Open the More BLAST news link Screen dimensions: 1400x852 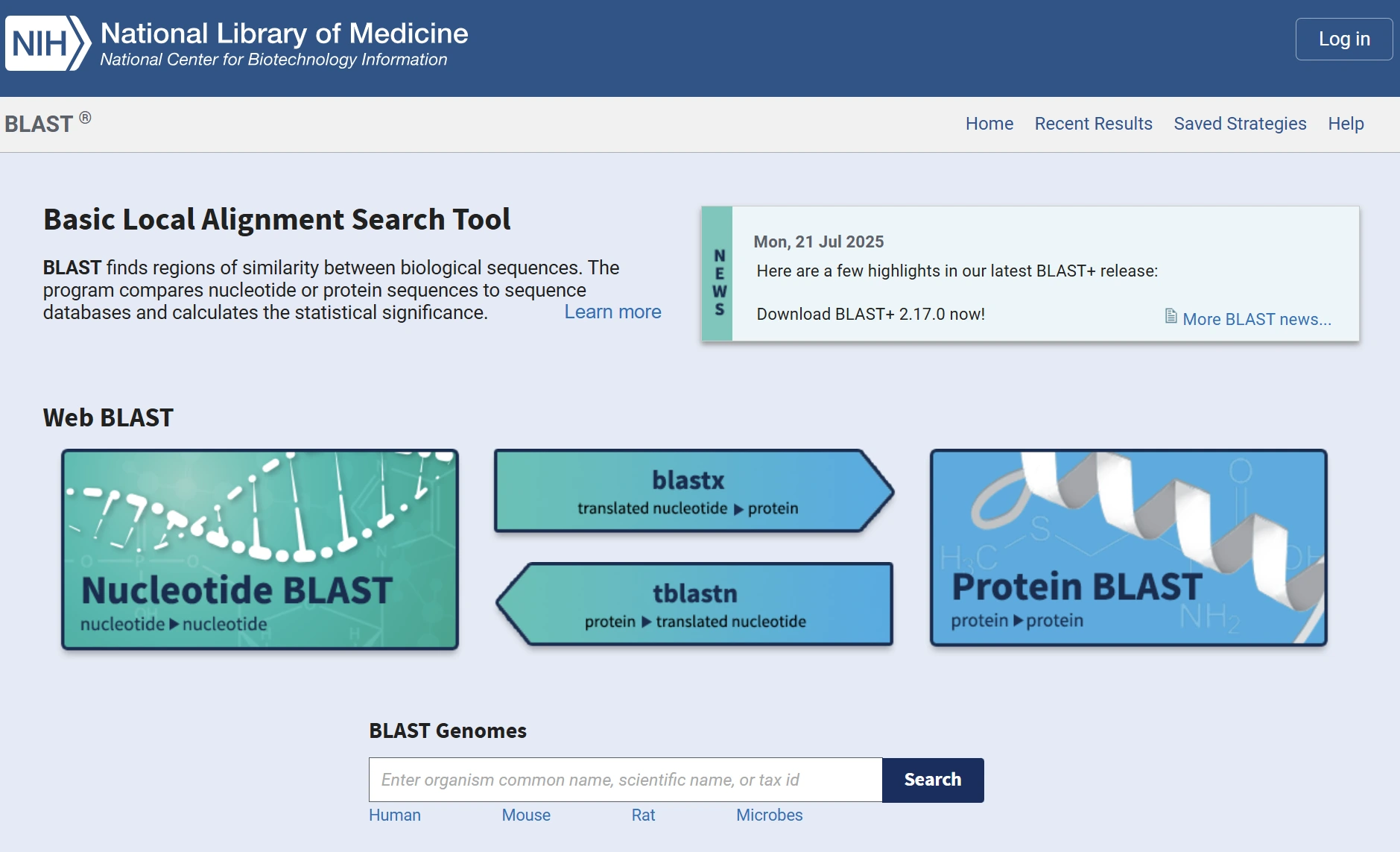(1256, 319)
